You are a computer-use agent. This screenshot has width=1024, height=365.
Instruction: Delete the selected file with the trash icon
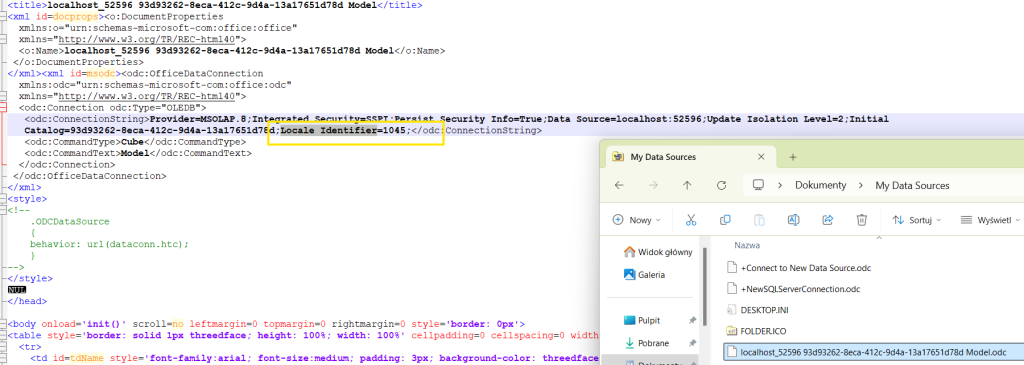(x=861, y=220)
